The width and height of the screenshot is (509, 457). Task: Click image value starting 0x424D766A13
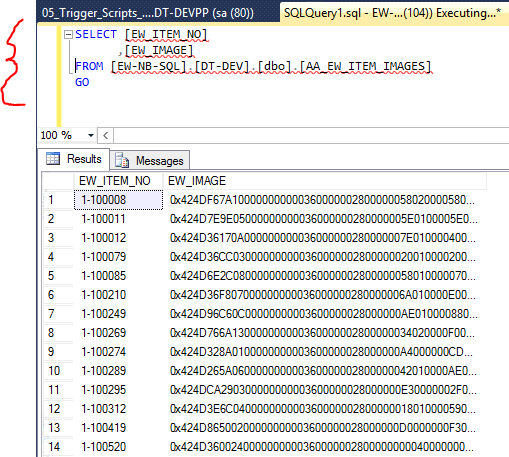pos(325,333)
